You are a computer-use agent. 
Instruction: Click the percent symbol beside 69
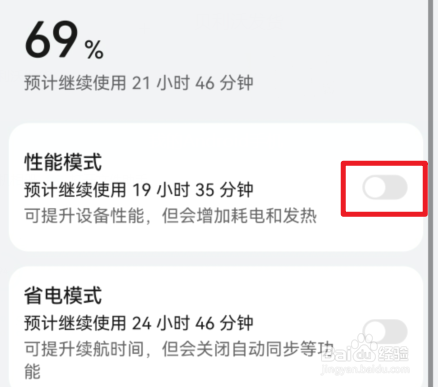[x=94, y=50]
